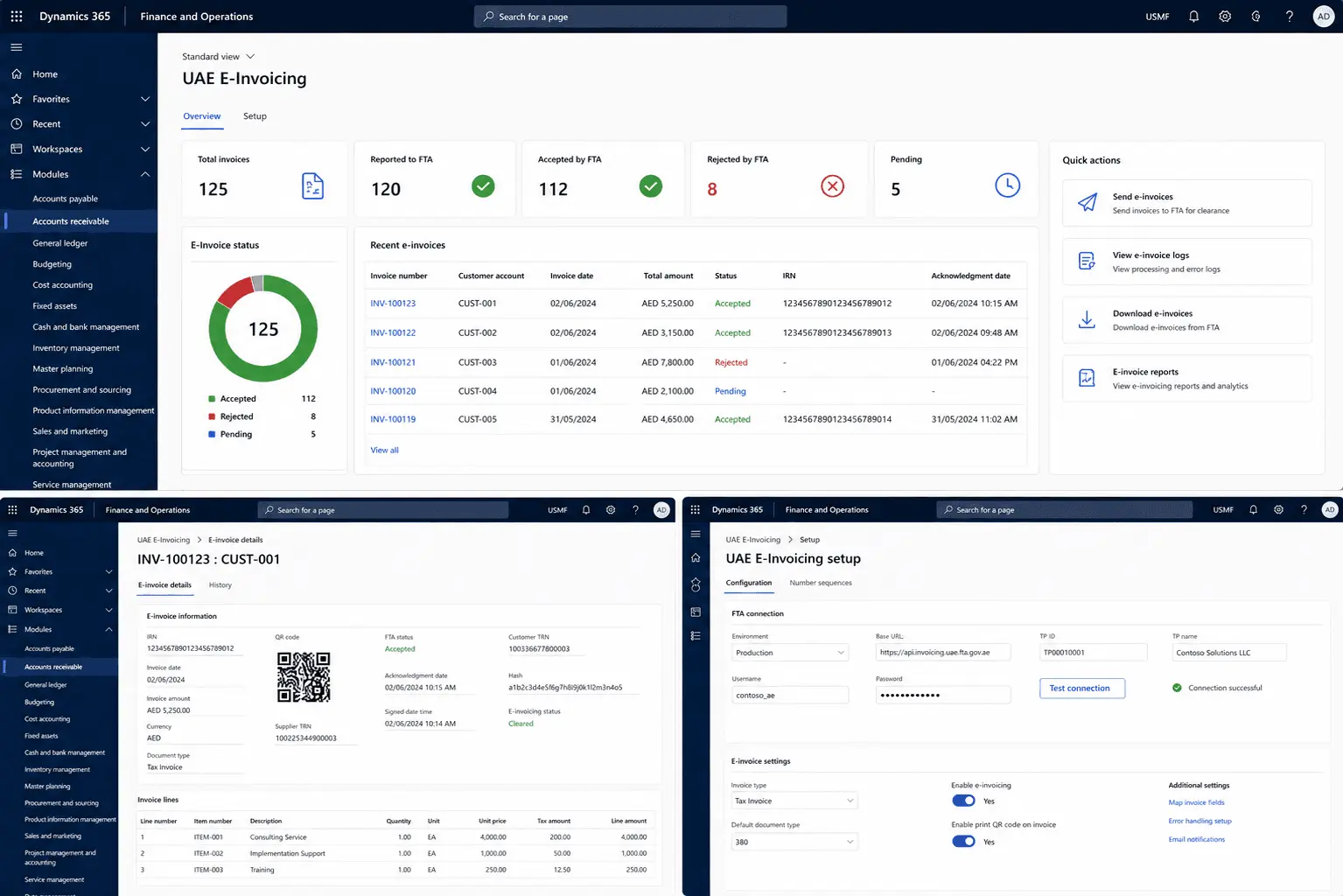Collapse Modules in the e-invoice details window sidebar
The height and width of the screenshot is (896, 1343).
[x=108, y=629]
